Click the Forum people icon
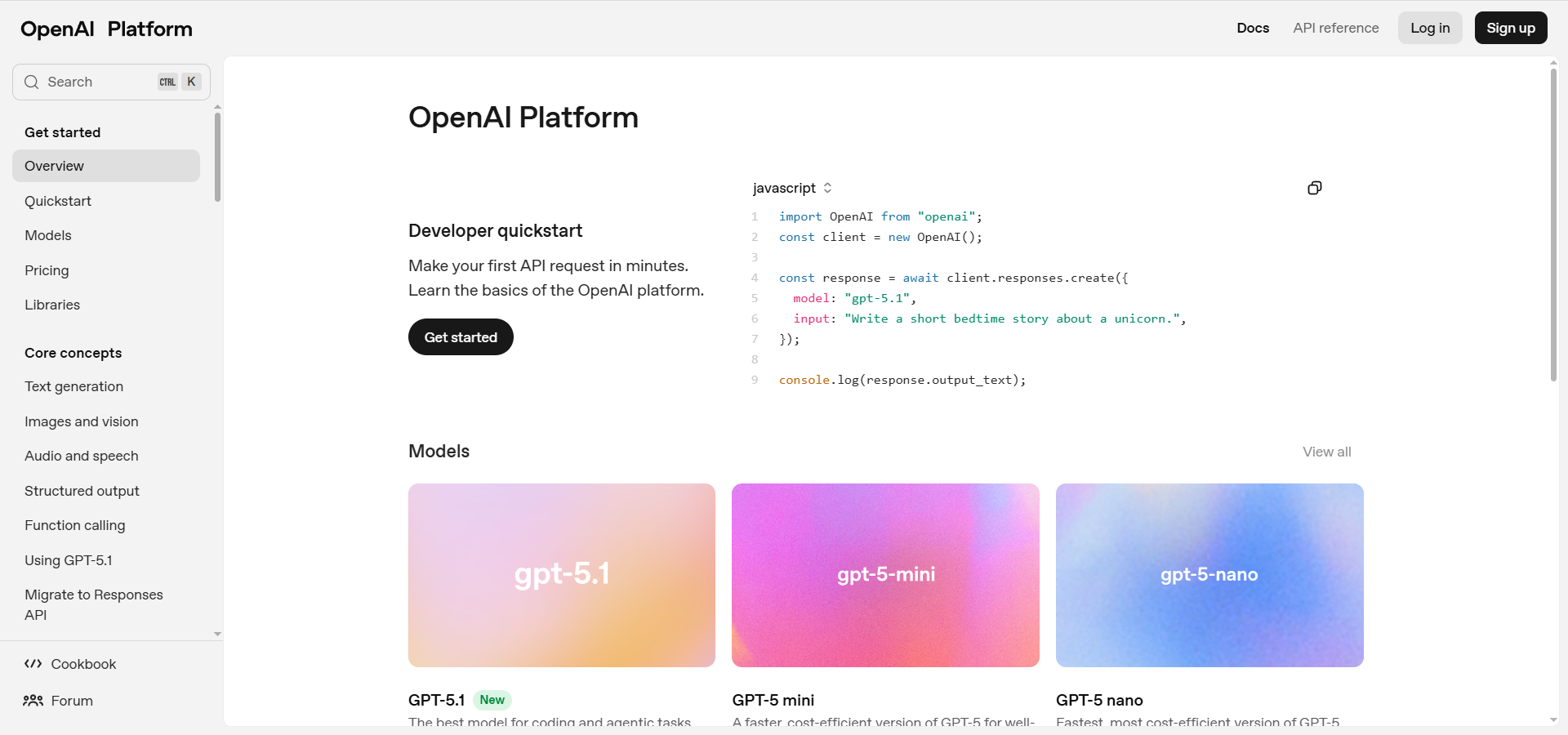Screen dimensions: 1568x735 tap(33, 701)
